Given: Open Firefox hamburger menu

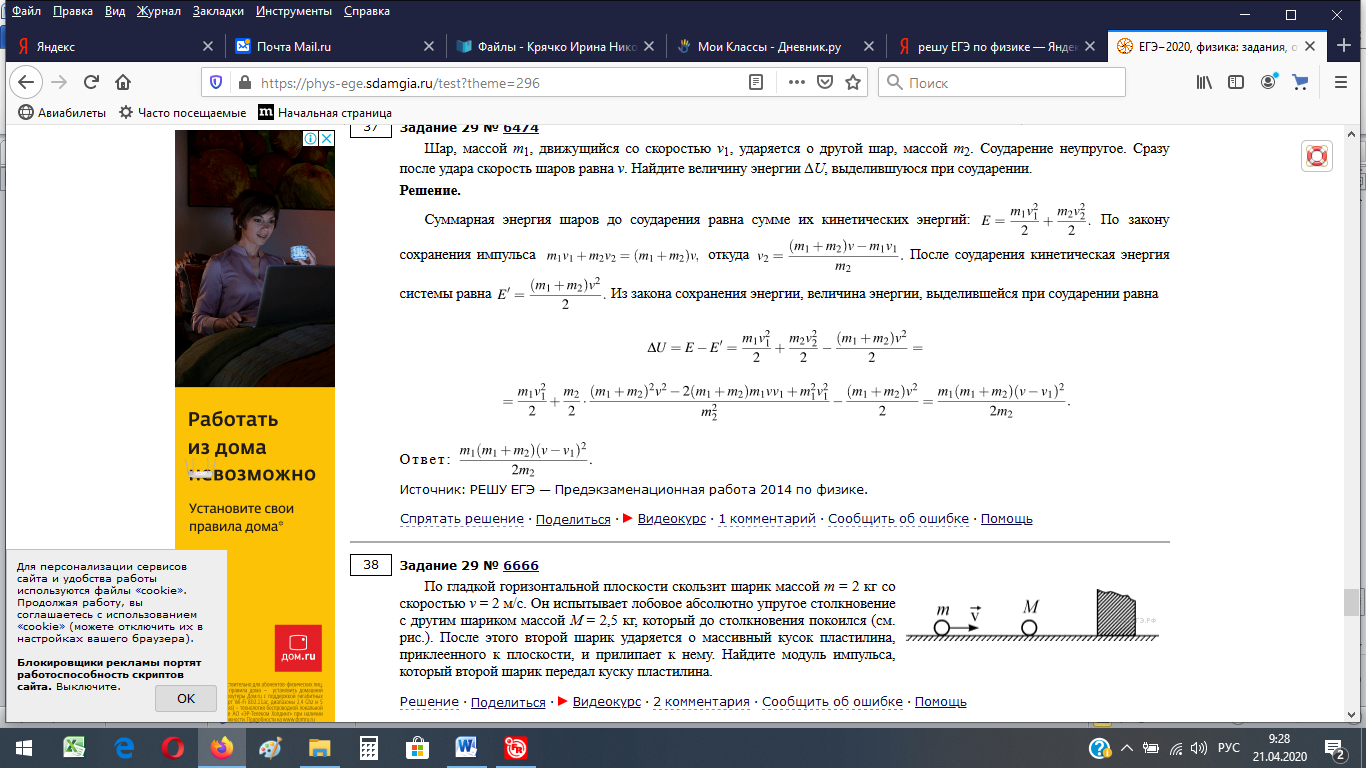Looking at the screenshot, I should (1339, 83).
